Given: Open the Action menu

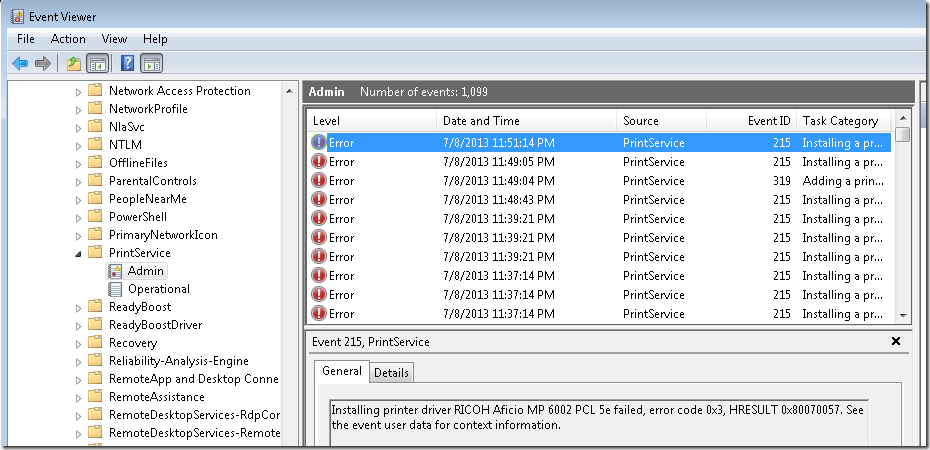Looking at the screenshot, I should (x=68, y=39).
